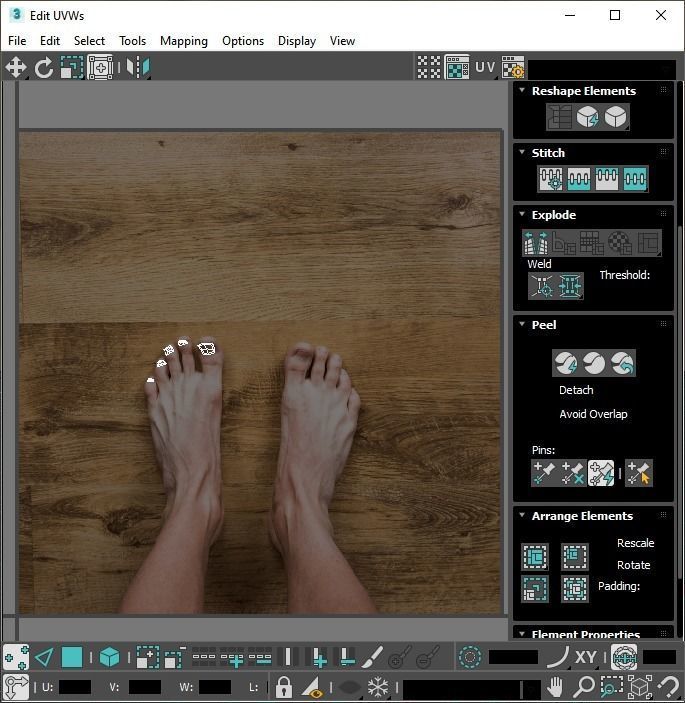Click the Grow selection icon
Screen dimensions: 685x703
click(147, 658)
